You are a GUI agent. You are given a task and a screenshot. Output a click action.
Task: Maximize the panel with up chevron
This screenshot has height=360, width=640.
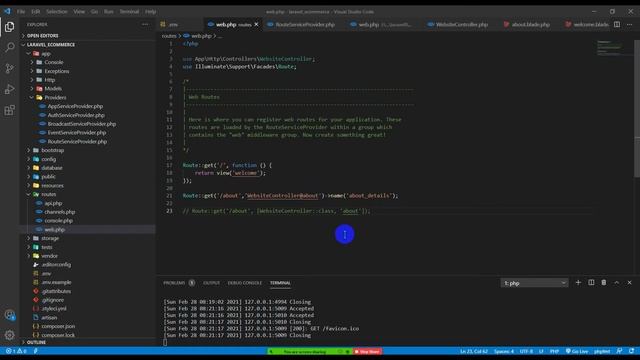tap(616, 282)
